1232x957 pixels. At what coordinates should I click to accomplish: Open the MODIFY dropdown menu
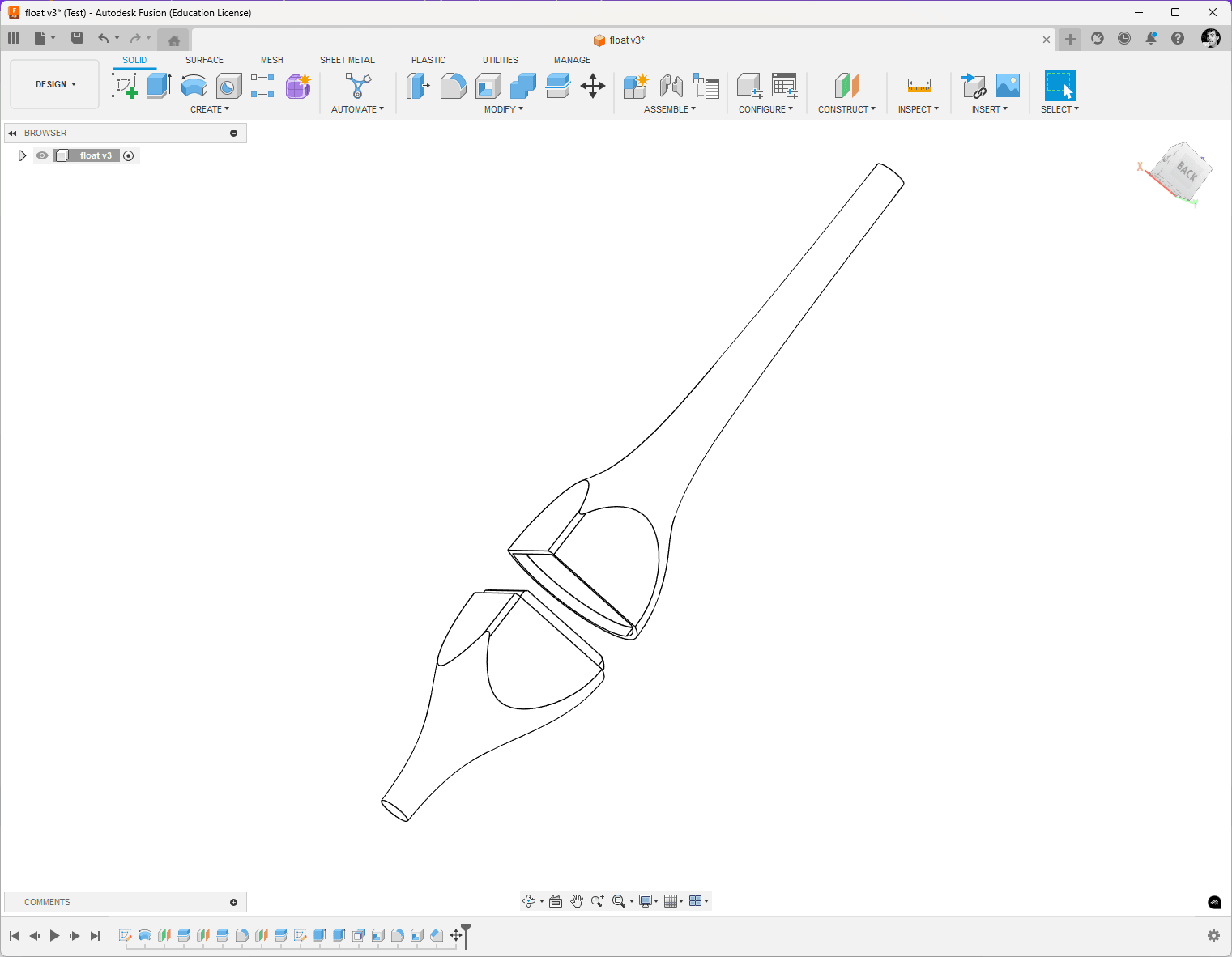pyautogui.click(x=504, y=109)
